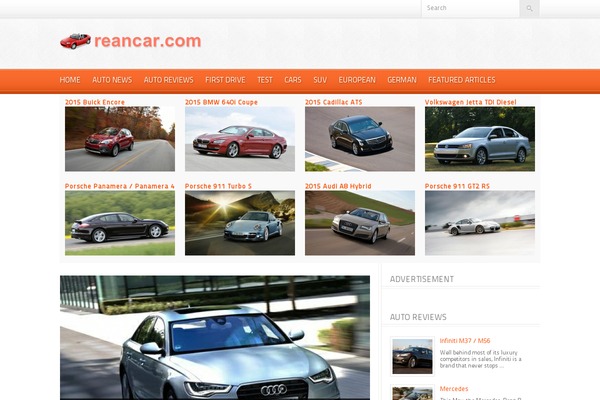
Task: Click the Advertisement sidebar heading
Action: pyautogui.click(x=422, y=279)
